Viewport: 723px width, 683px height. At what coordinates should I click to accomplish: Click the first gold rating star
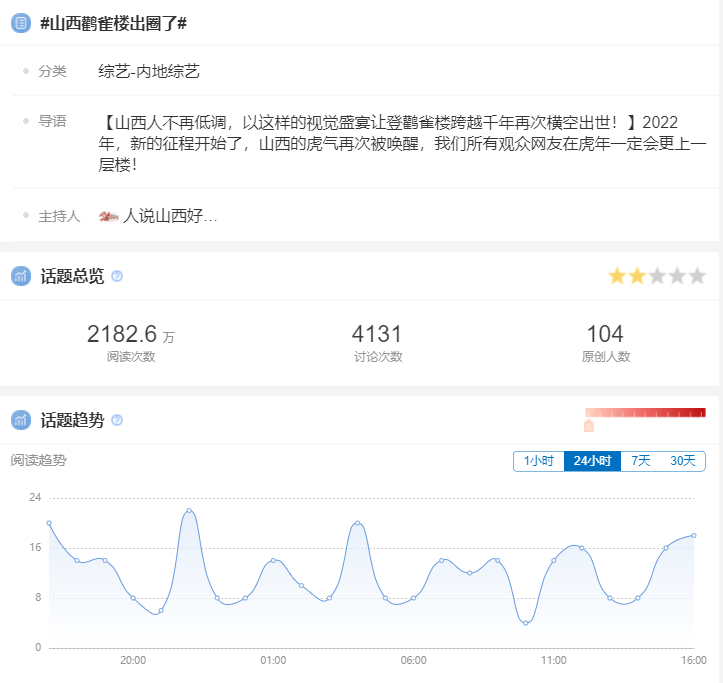coord(617,276)
